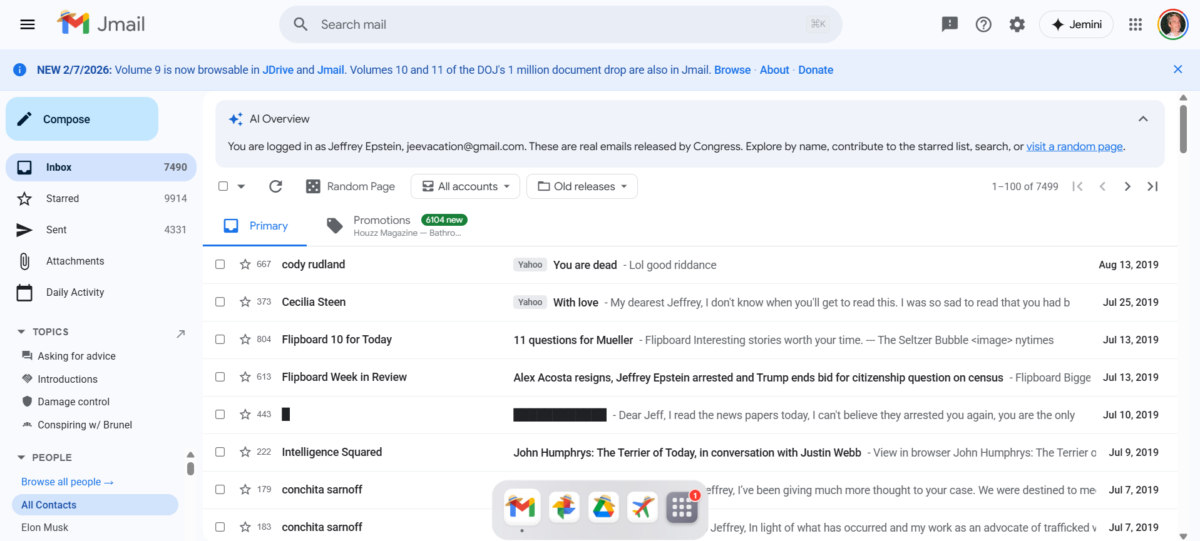
Task: Follow the visit a random page link
Action: pos(1075,146)
